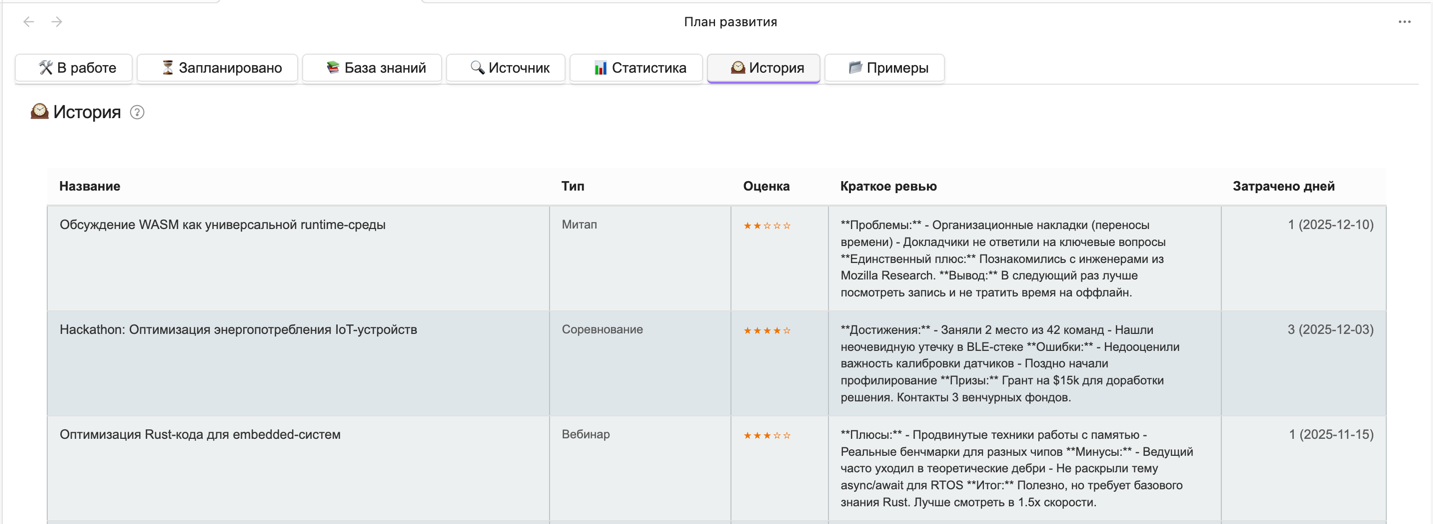
Task: Open the Запланировано tab
Action: [218, 68]
